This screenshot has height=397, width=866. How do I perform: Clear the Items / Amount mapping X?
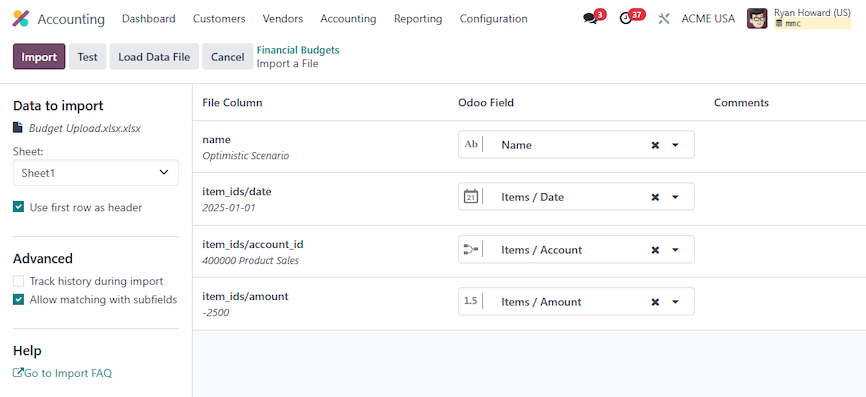(x=655, y=302)
